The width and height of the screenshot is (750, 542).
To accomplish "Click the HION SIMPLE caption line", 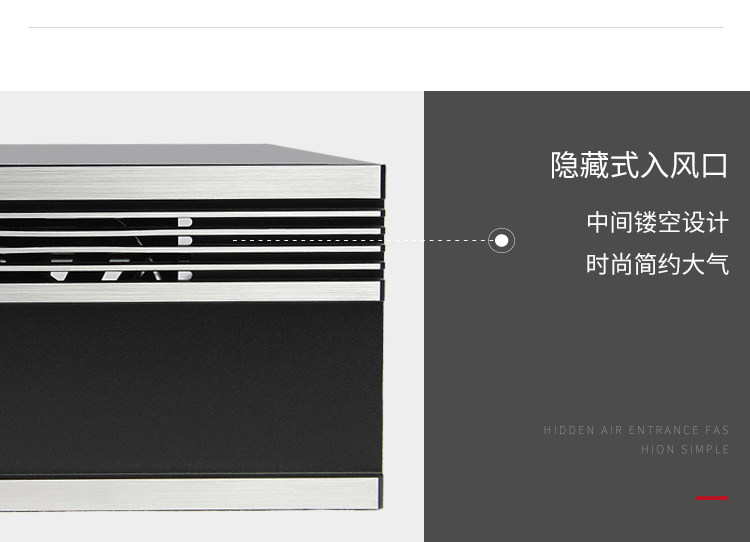I will point(685,449).
